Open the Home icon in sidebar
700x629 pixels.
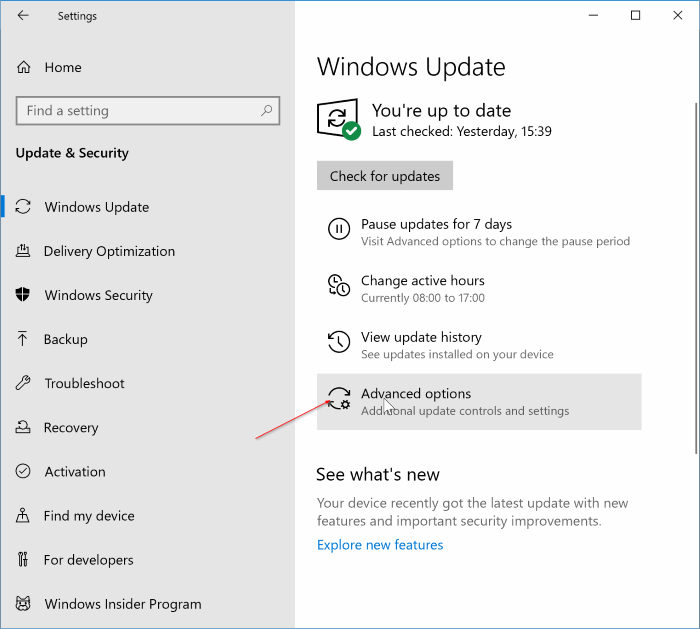click(x=23, y=67)
